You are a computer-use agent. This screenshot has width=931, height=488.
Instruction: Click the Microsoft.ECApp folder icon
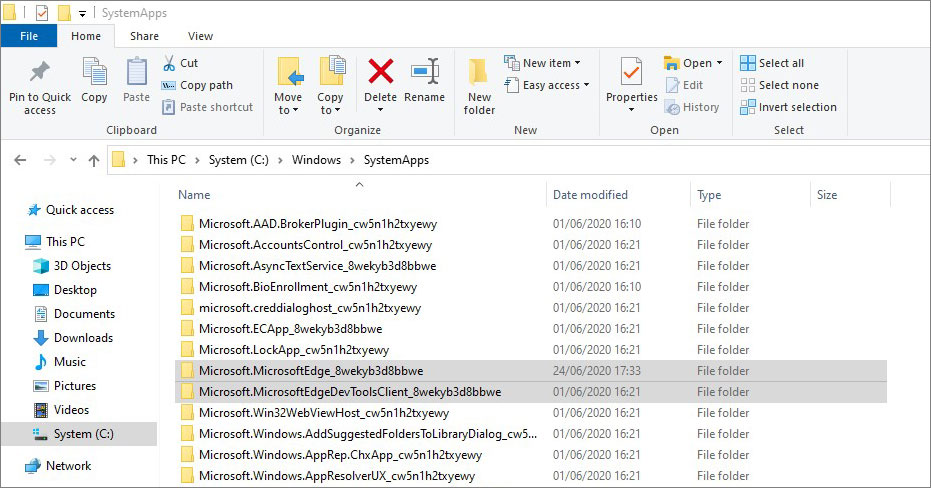[x=187, y=328]
